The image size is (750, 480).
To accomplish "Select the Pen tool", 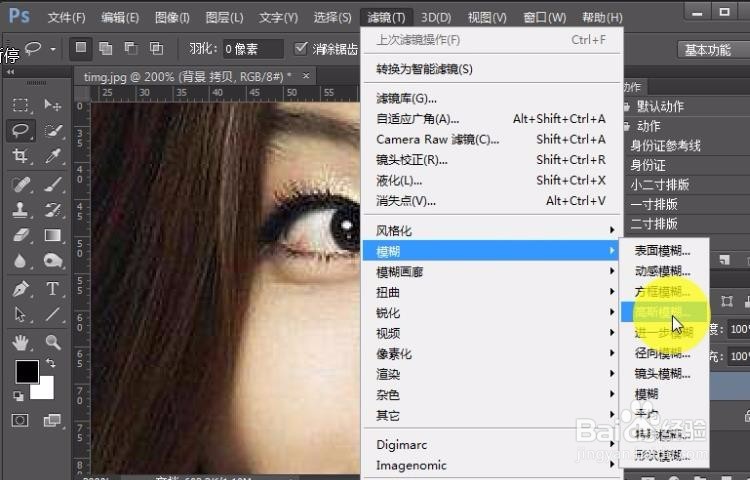I will click(20, 289).
